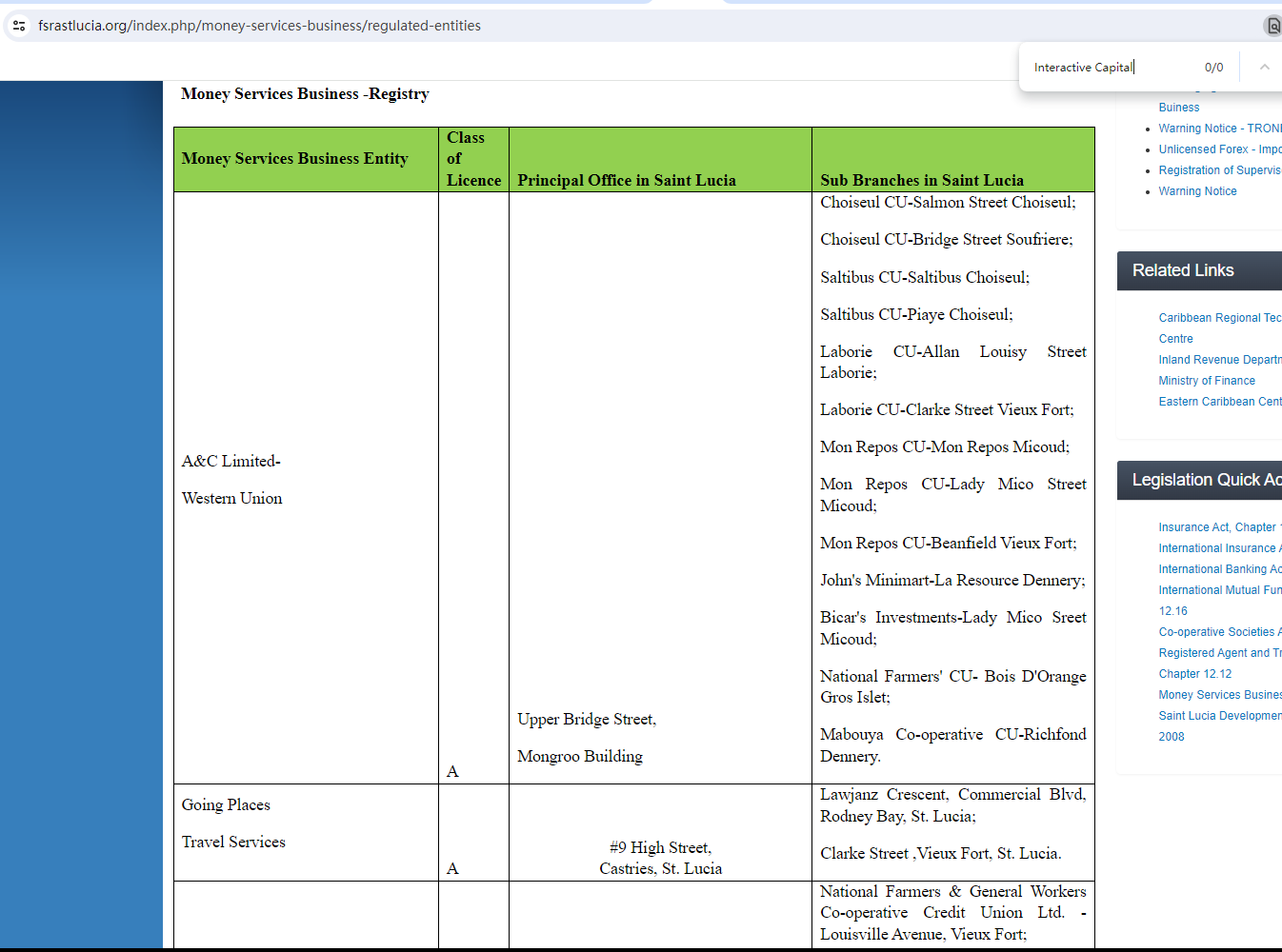Open the International Banking Act link
The width and height of the screenshot is (1282, 952).
pyautogui.click(x=1220, y=569)
